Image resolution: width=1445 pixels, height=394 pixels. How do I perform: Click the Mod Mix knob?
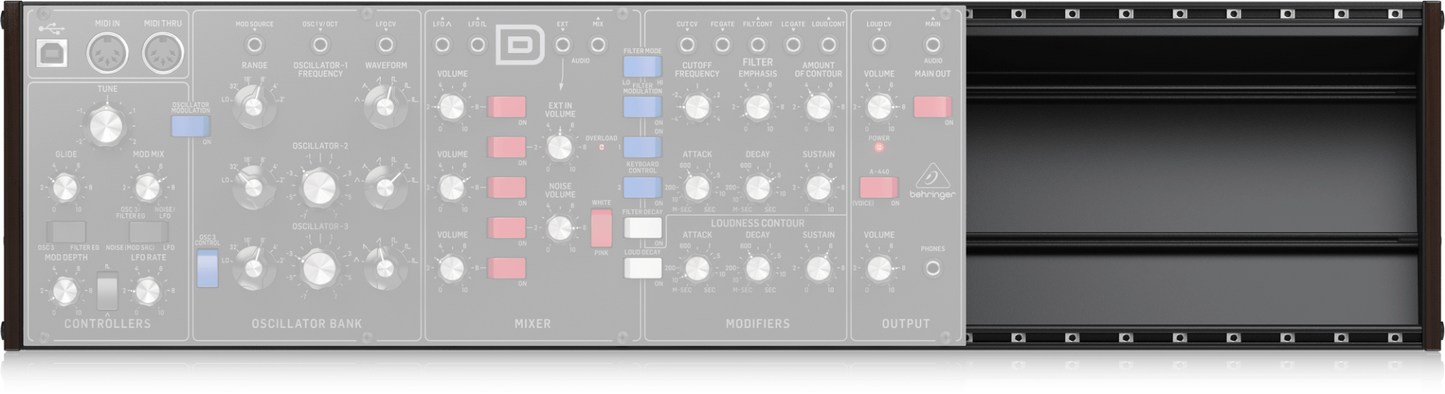(148, 187)
